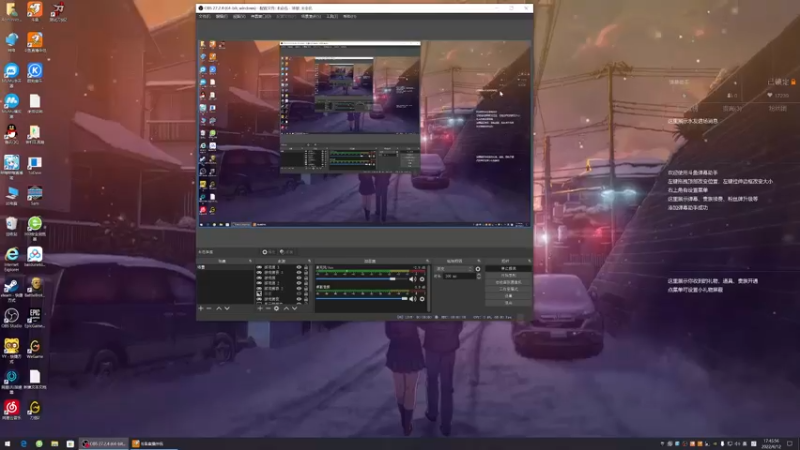Remove selected scene using the minus icon

[209, 308]
